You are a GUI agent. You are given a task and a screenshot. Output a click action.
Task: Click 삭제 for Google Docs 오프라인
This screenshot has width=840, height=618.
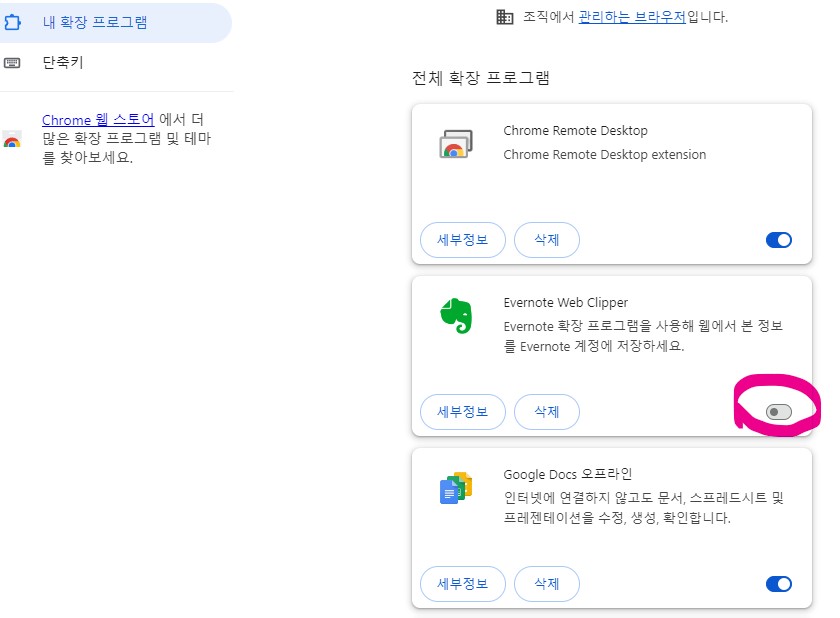click(547, 584)
